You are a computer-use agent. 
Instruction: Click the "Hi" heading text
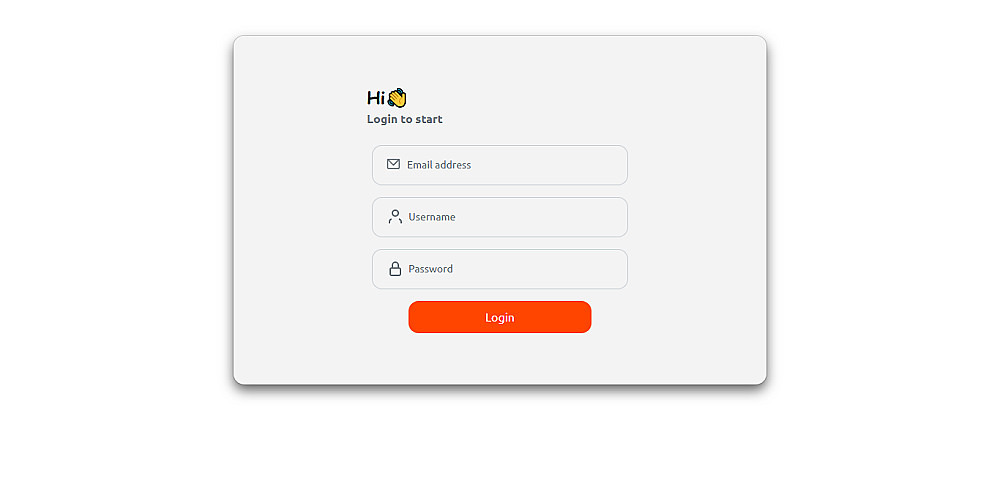click(376, 98)
